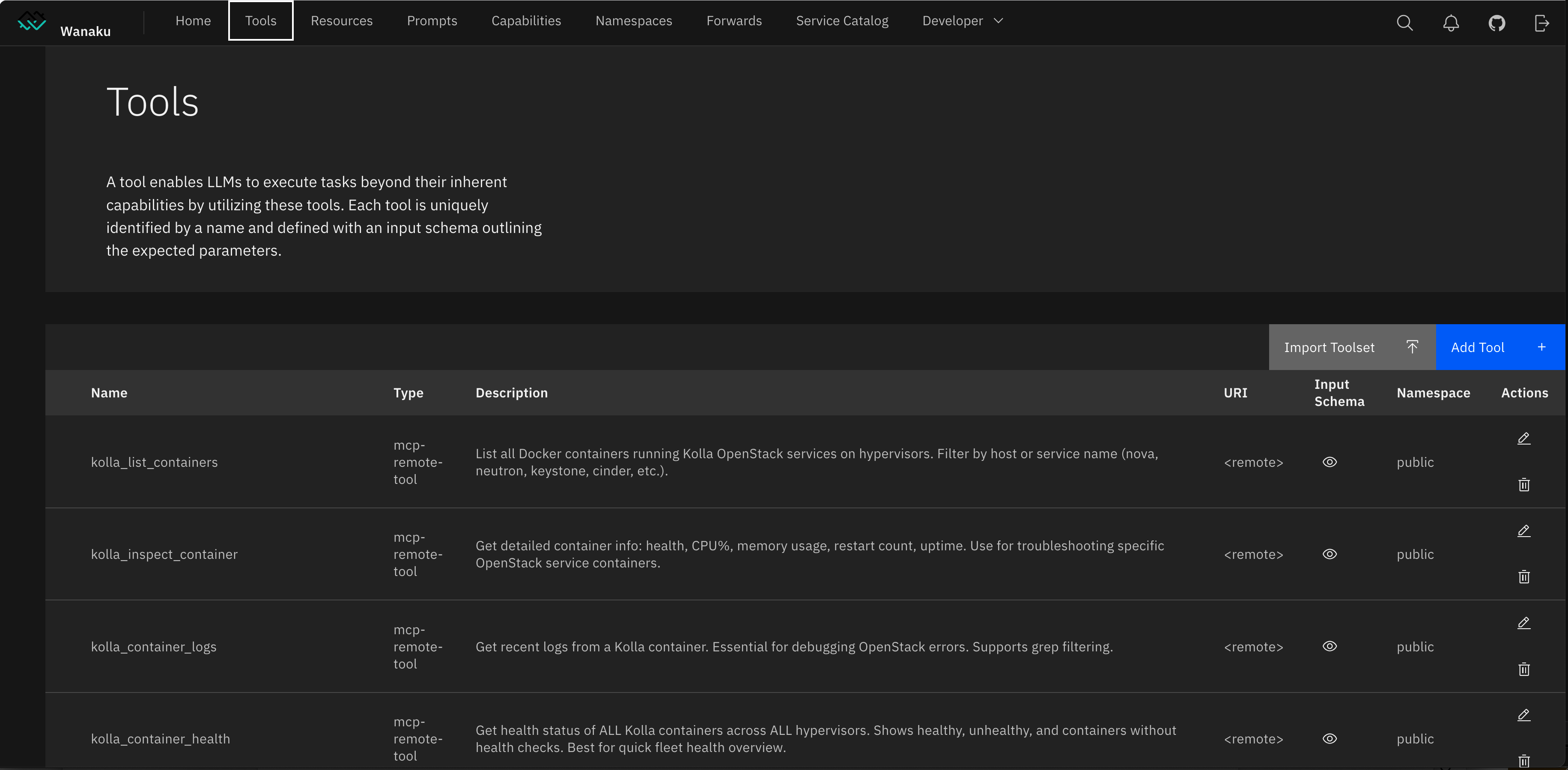Select the Tools navigation tab
The width and height of the screenshot is (1568, 770).
pos(260,21)
